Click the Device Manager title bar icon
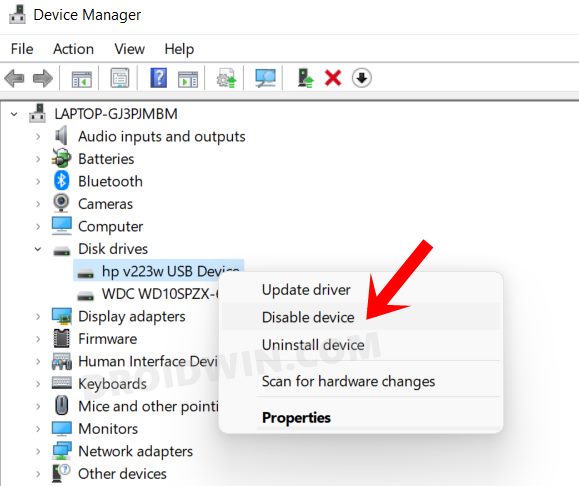Screen dimensions: 579x486 tap(17, 15)
